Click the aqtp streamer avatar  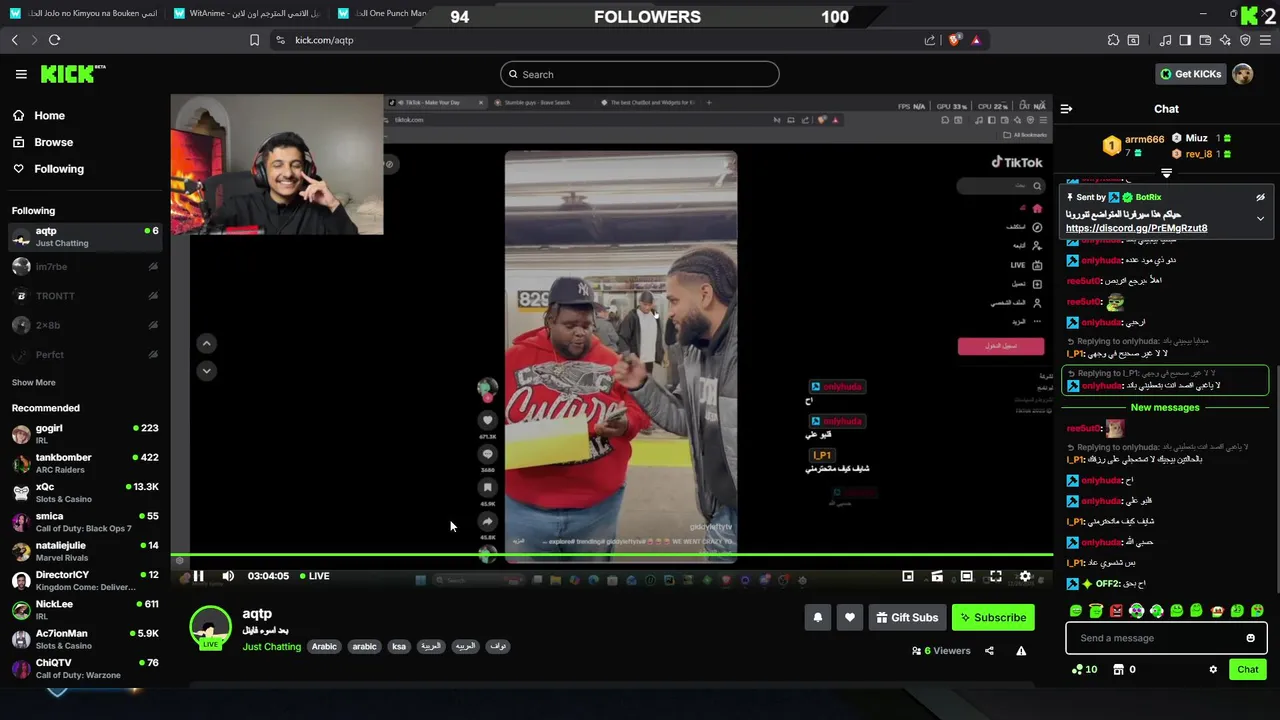[x=210, y=627]
